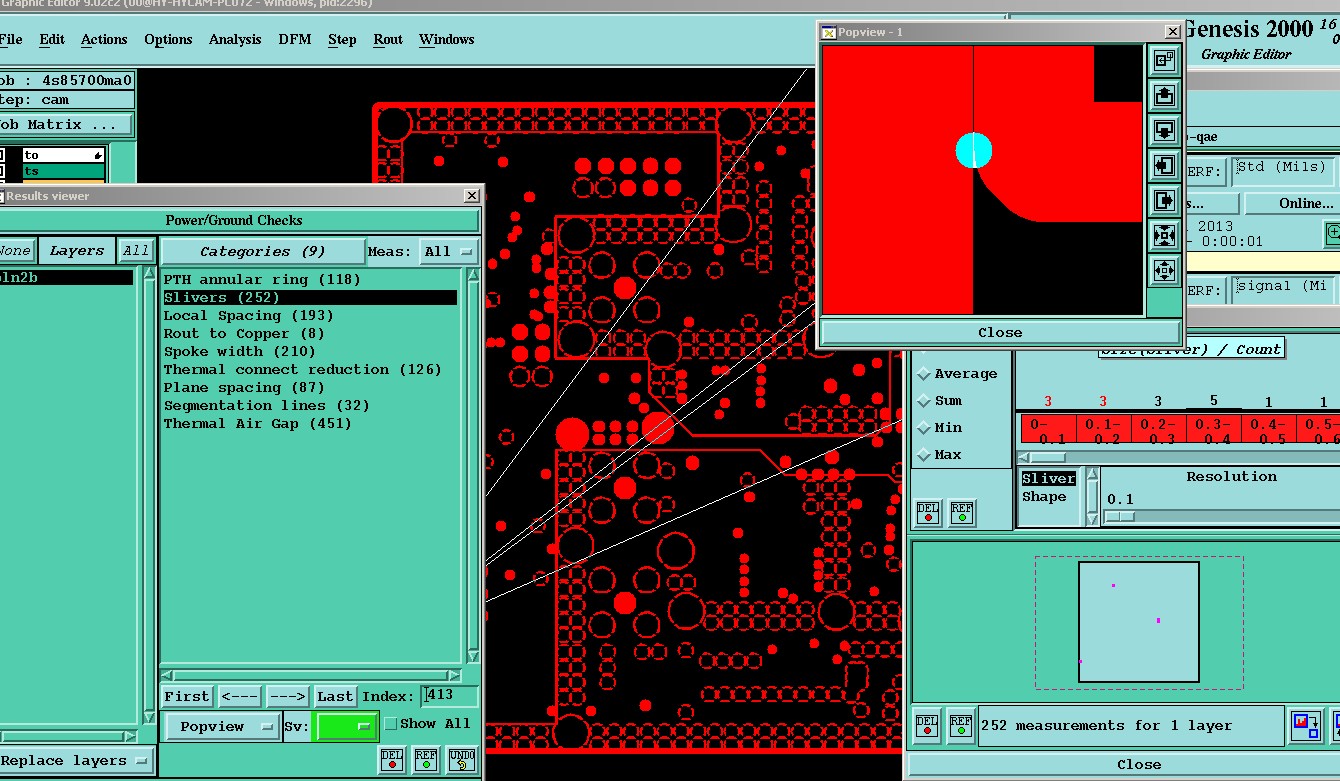Open the File menu

pyautogui.click(x=11, y=40)
